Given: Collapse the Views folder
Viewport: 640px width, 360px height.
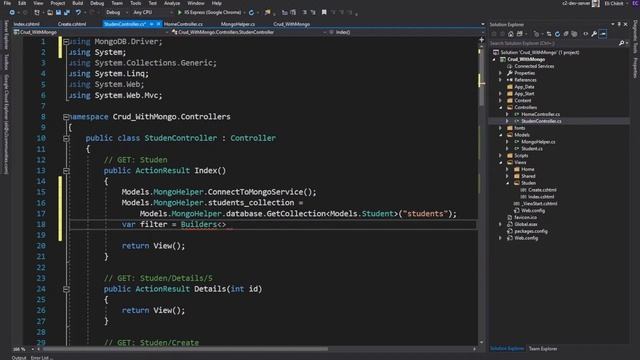Looking at the screenshot, I should pyautogui.click(x=501, y=162).
